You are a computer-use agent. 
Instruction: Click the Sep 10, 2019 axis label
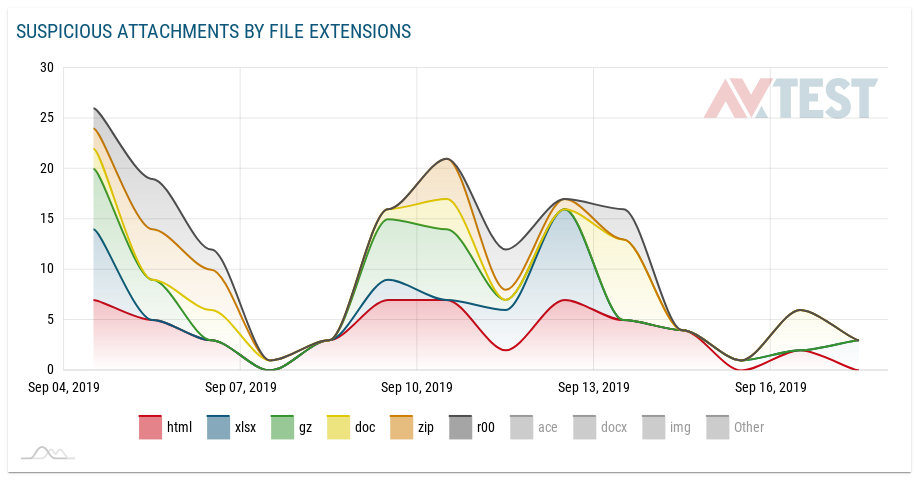(x=417, y=387)
